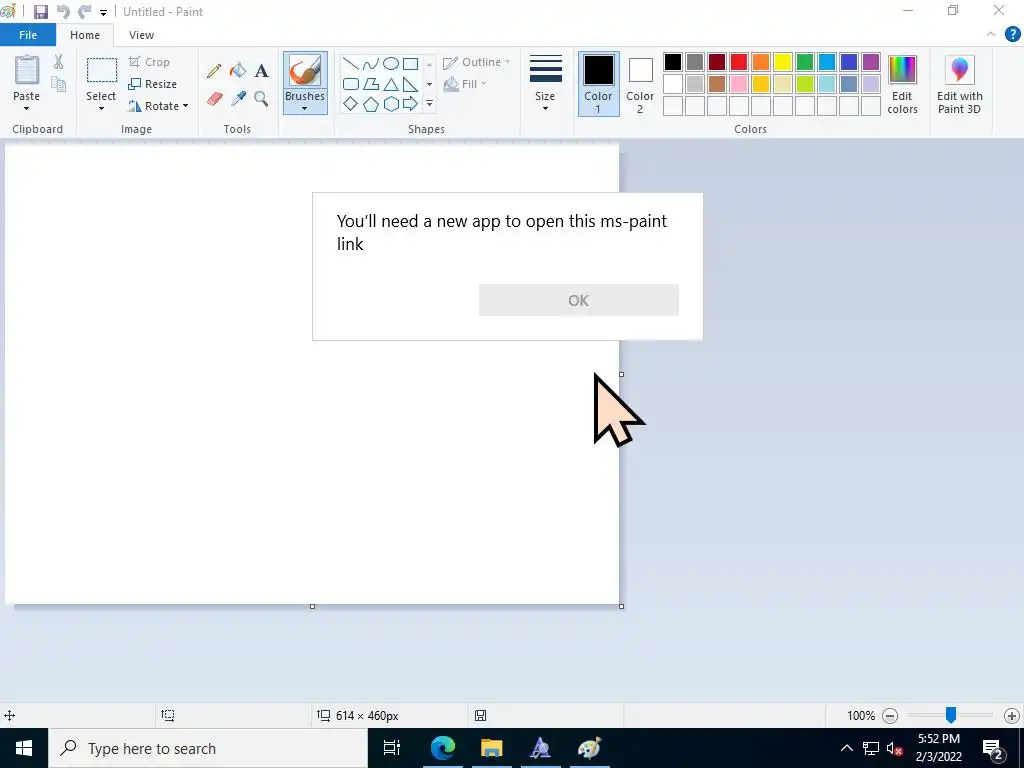Click the Copy icon in Clipboard group

click(59, 84)
